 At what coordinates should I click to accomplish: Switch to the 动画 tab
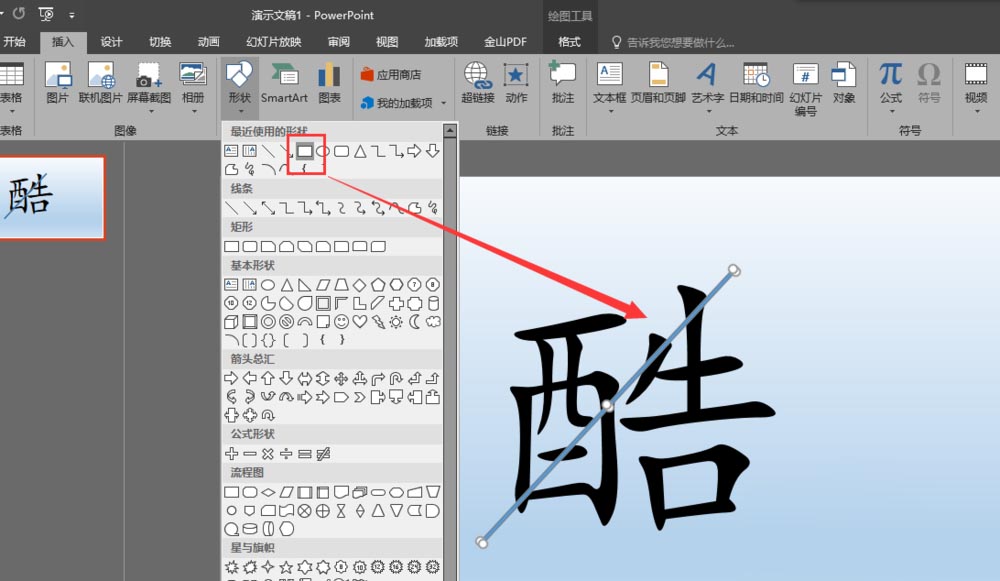(x=209, y=41)
